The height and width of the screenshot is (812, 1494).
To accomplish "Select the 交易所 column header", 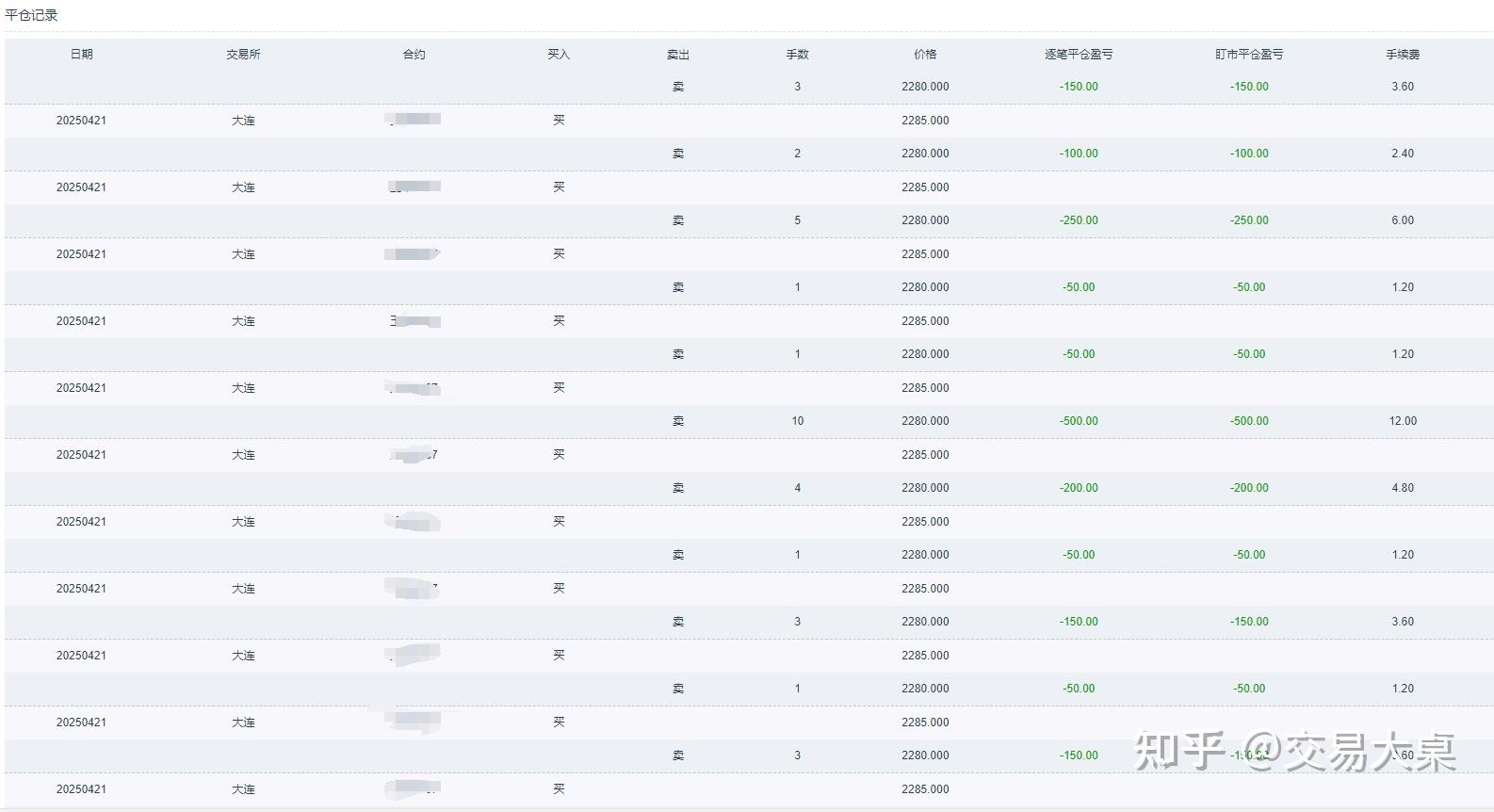I will coord(243,55).
